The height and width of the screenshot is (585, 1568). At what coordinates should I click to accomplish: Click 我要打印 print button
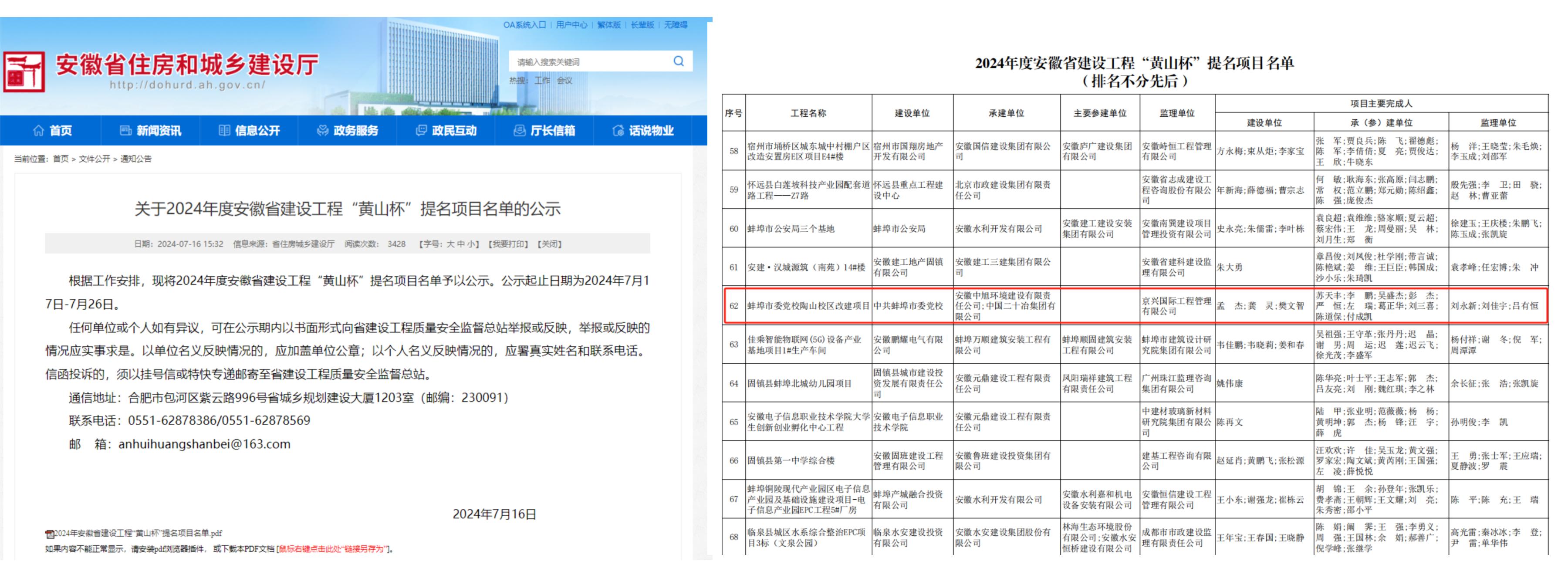point(509,244)
